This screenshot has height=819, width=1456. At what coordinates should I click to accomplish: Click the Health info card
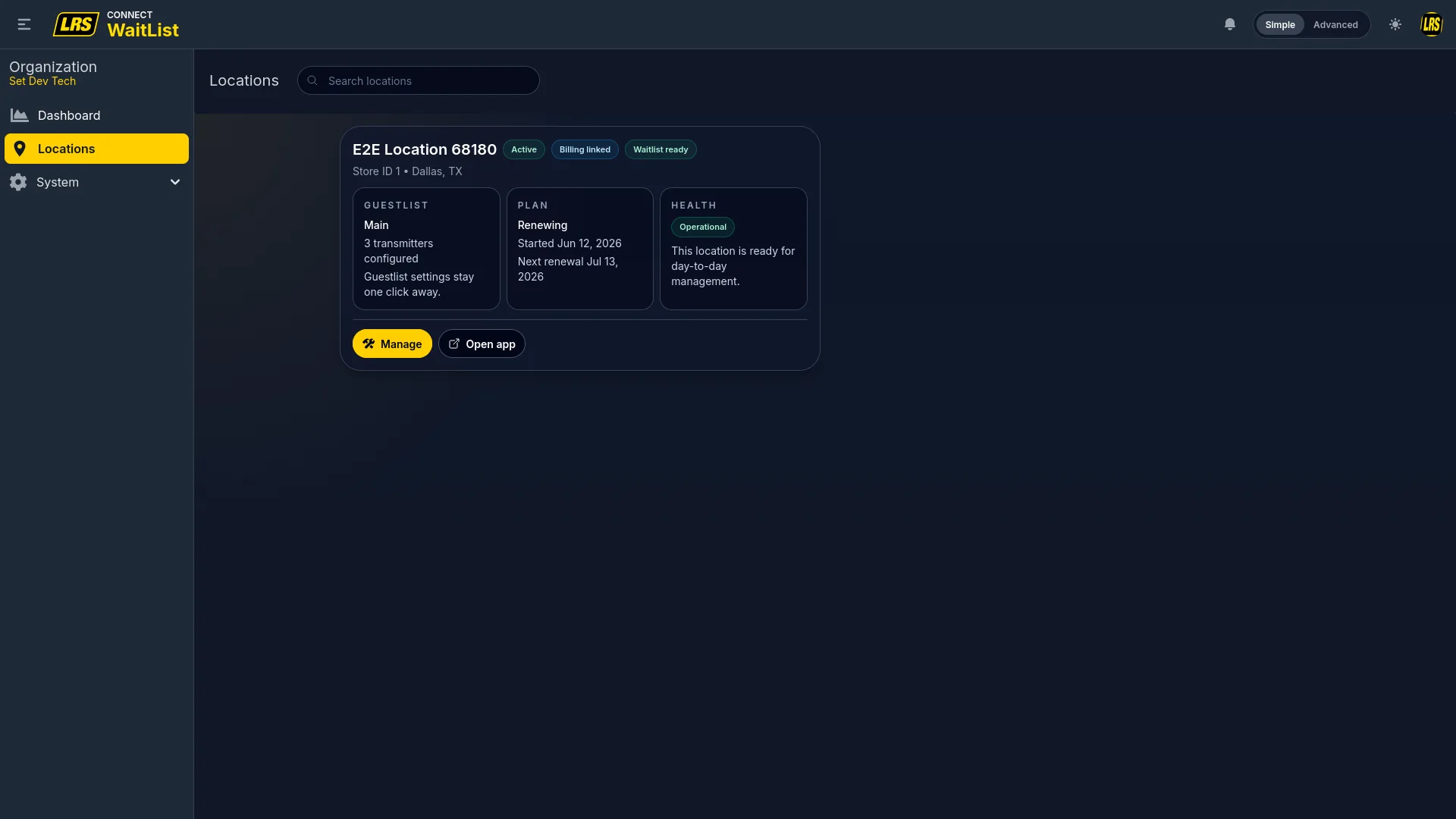tap(733, 249)
